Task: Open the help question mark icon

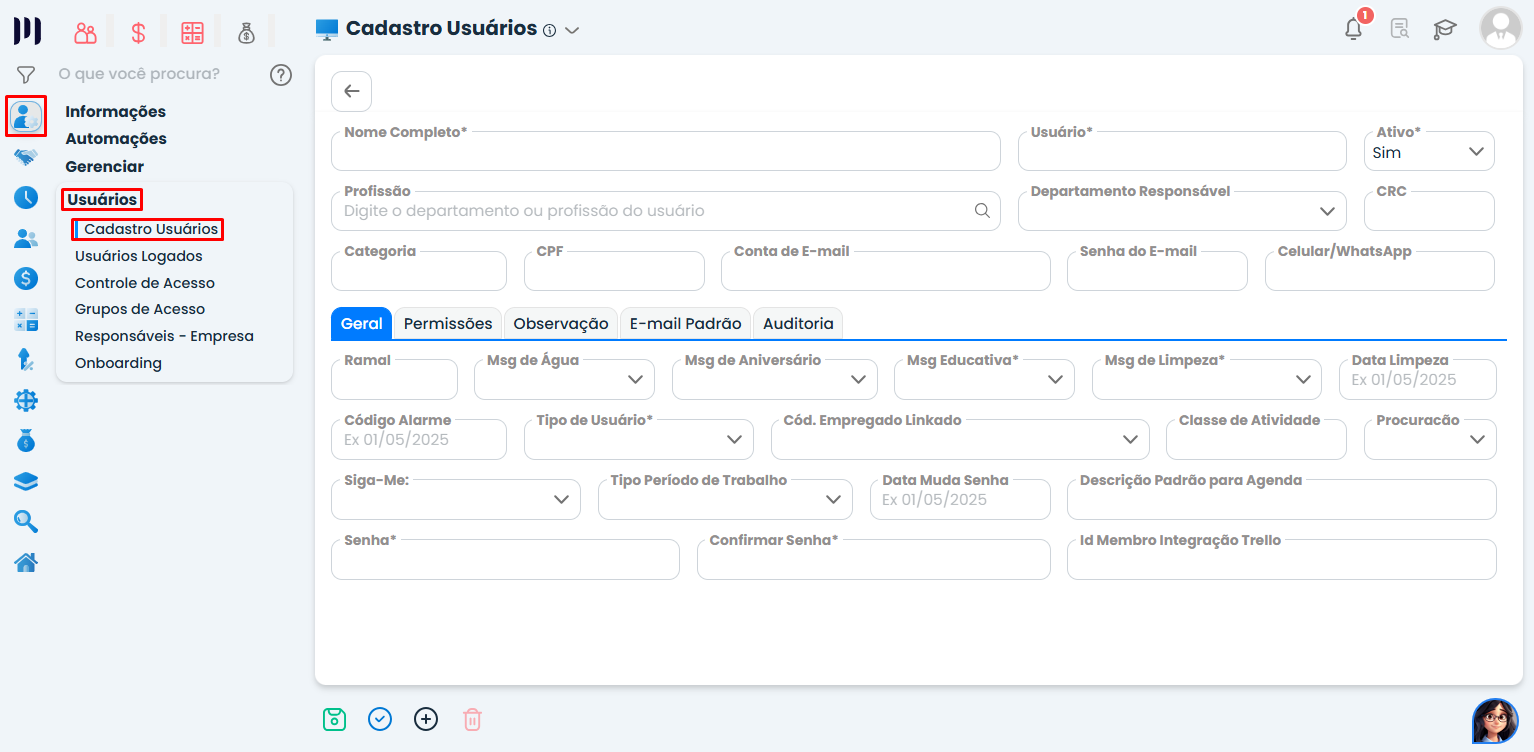Action: click(281, 74)
